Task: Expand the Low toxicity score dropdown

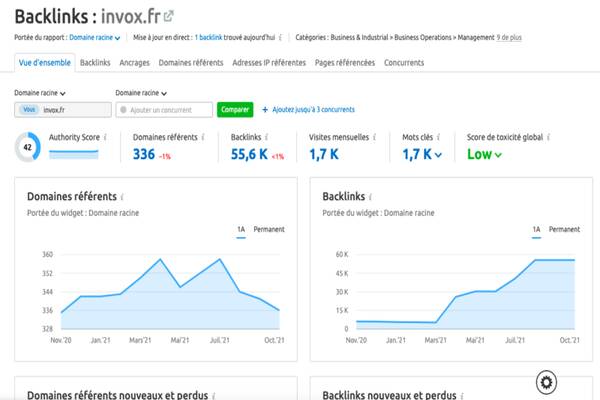Action: tap(484, 154)
